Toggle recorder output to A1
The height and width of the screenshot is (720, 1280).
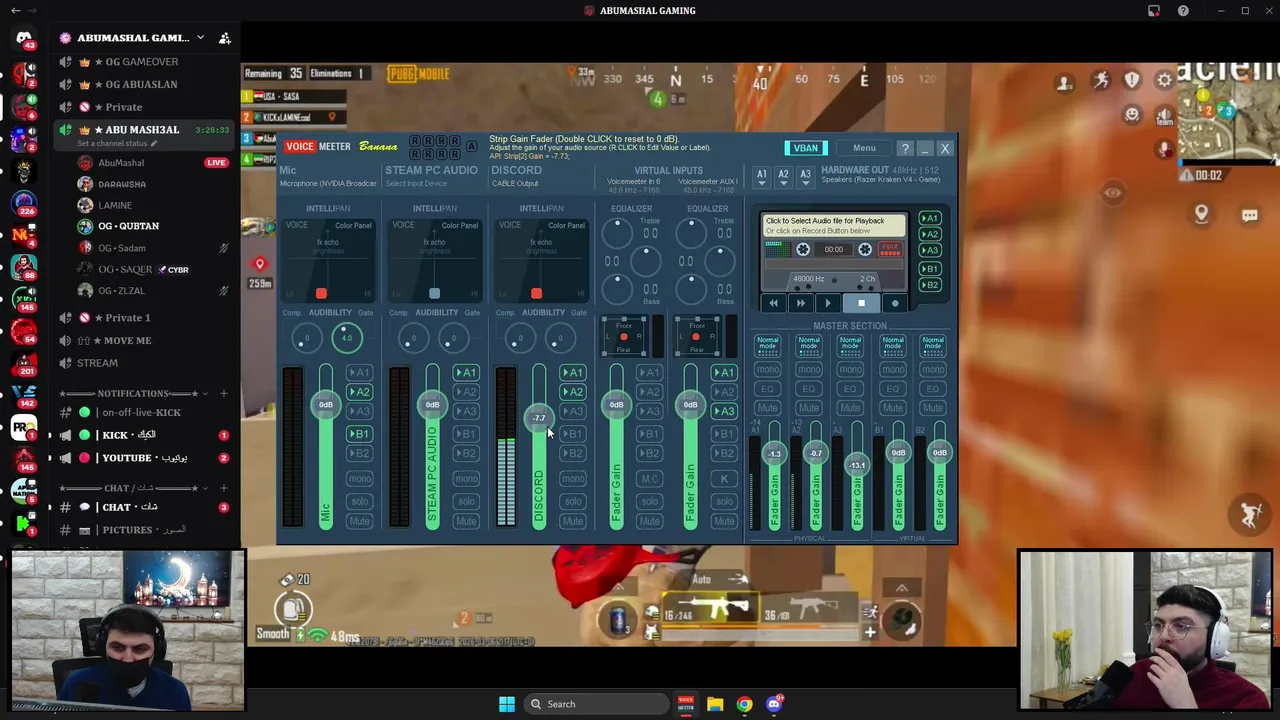click(x=930, y=219)
